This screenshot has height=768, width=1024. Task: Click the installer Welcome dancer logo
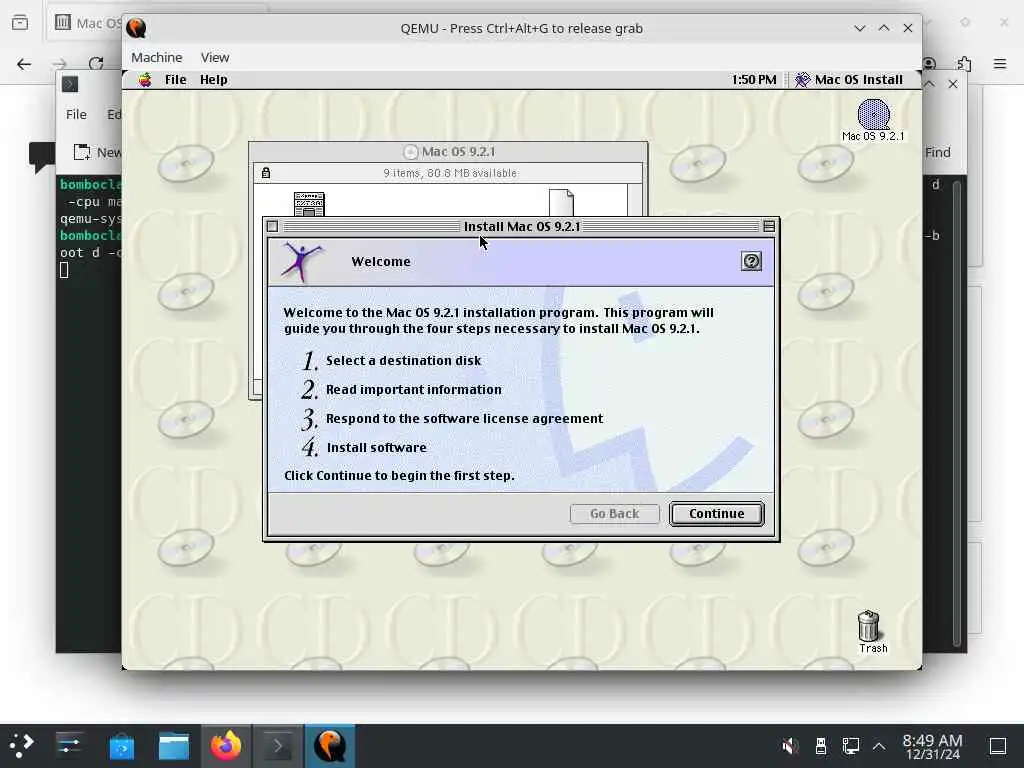point(301,261)
